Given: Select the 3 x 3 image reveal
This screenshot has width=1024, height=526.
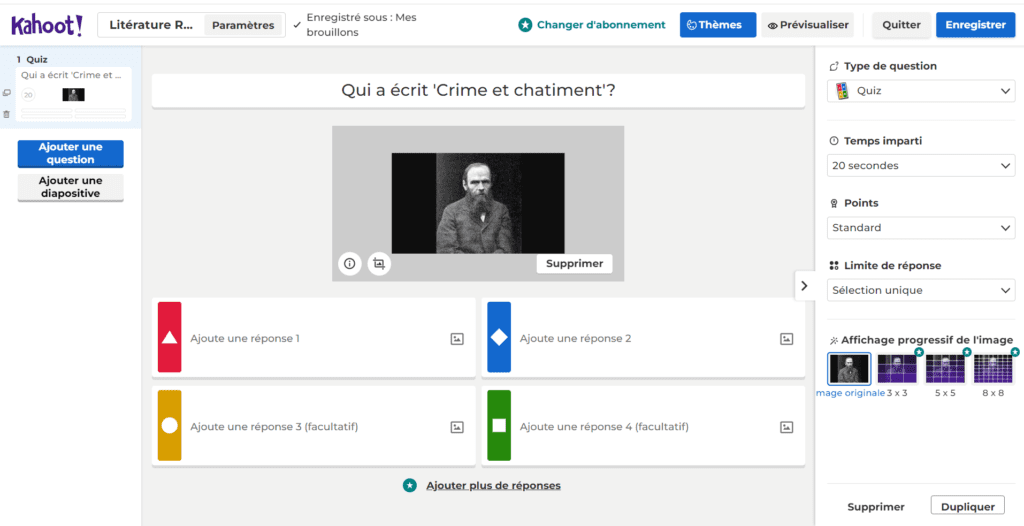Looking at the screenshot, I should [x=897, y=370].
